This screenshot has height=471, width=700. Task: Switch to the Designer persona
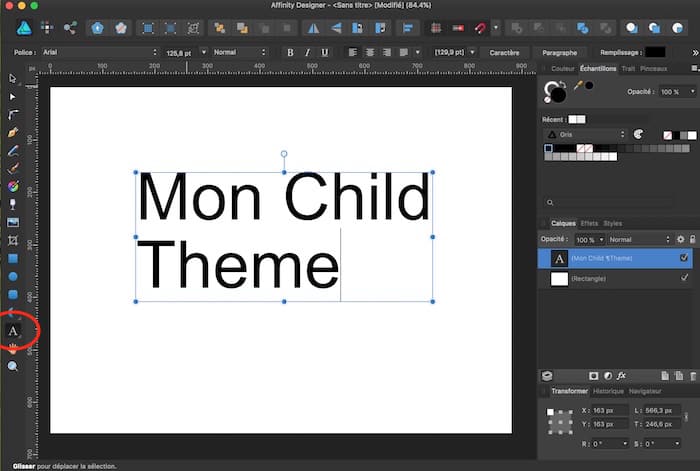pyautogui.click(x=24, y=28)
